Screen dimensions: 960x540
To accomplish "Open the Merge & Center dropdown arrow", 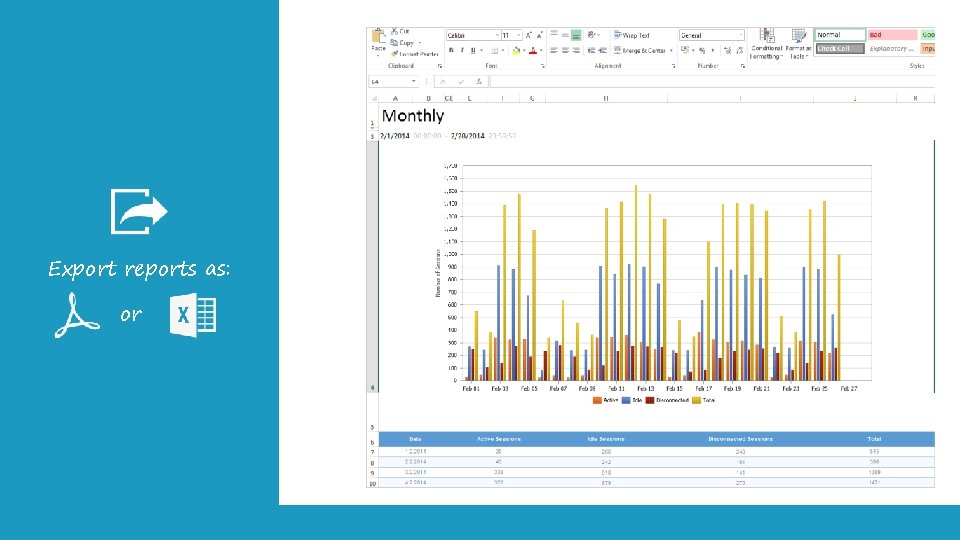I will tap(671, 51).
